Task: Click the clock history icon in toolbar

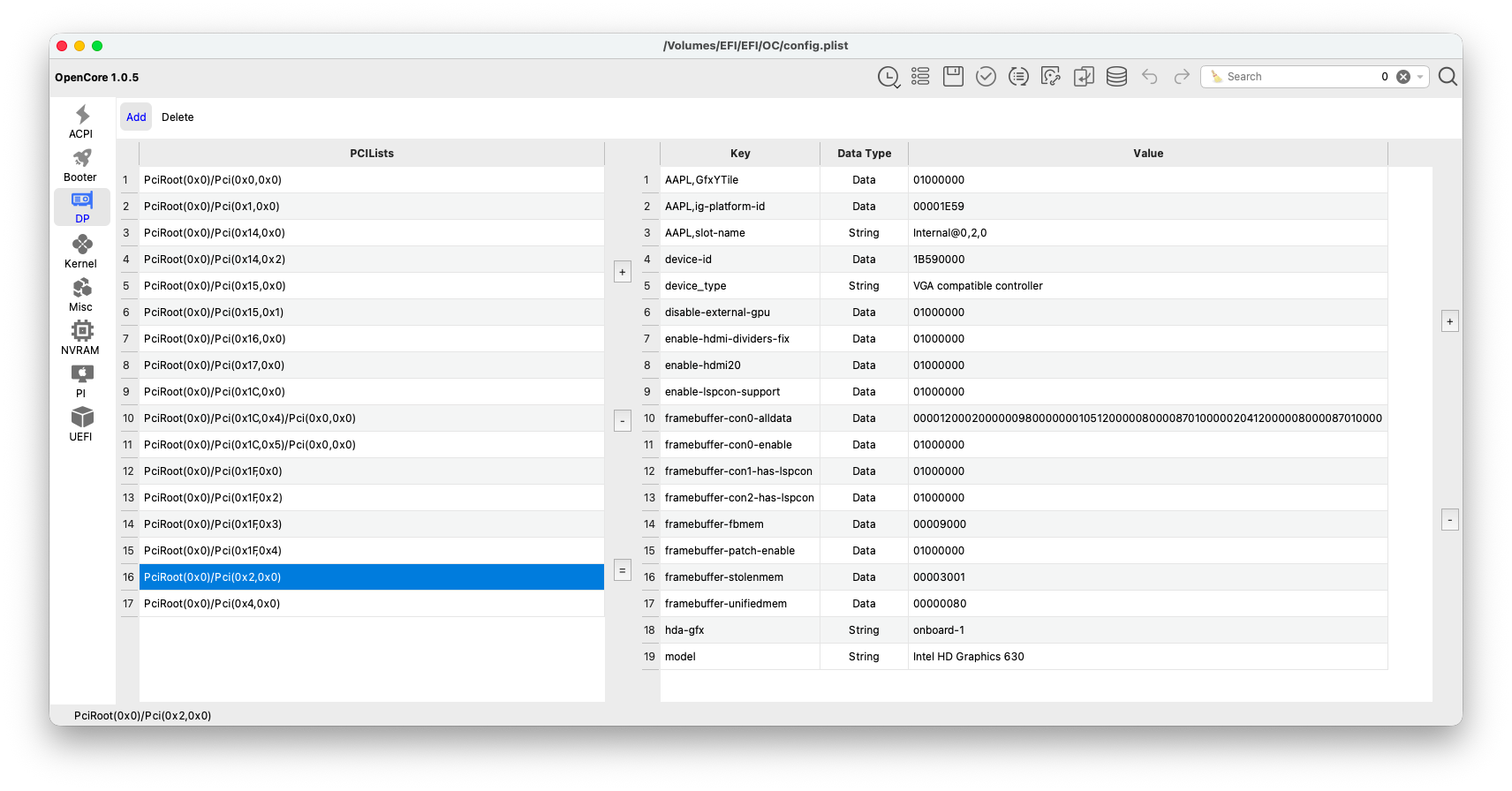Action: [888, 77]
